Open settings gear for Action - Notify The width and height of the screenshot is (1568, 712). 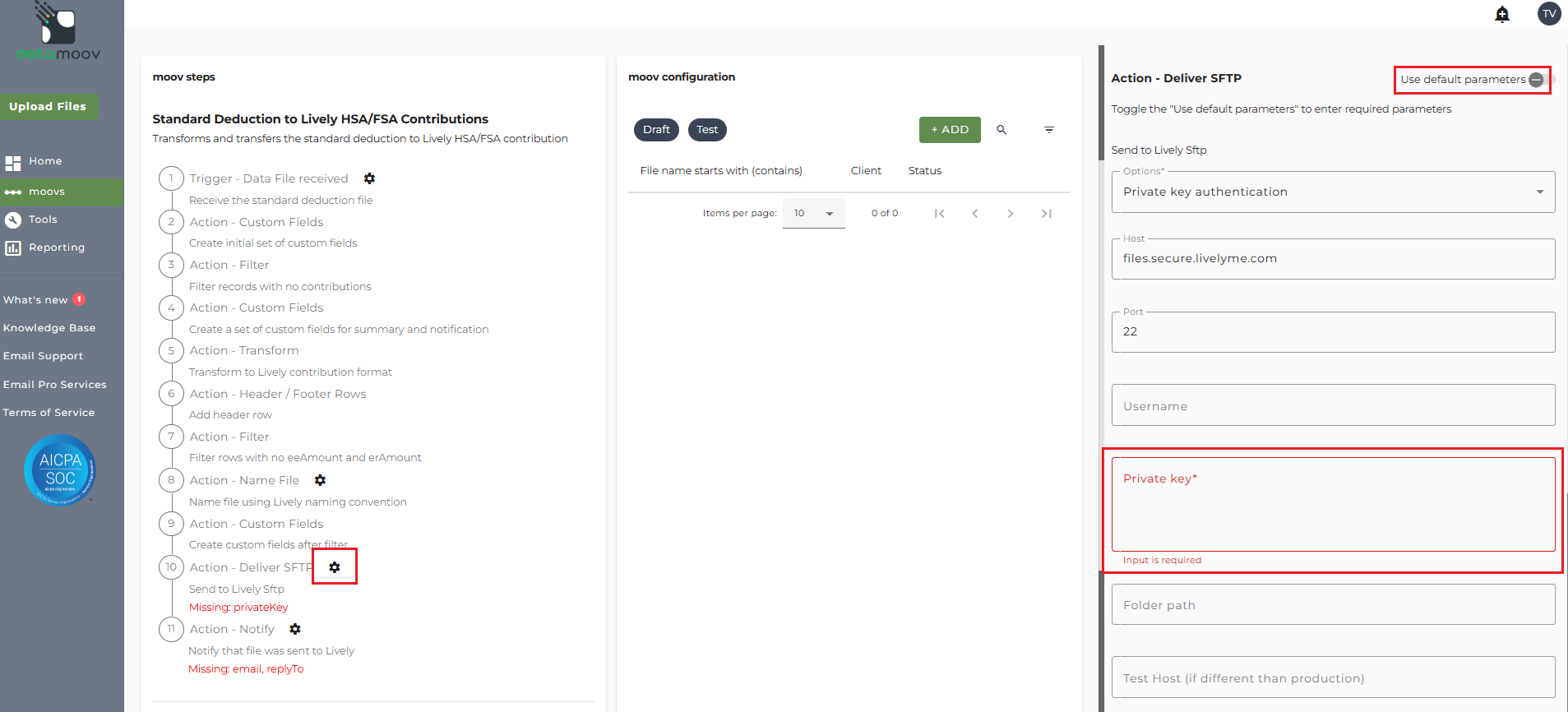coord(295,629)
